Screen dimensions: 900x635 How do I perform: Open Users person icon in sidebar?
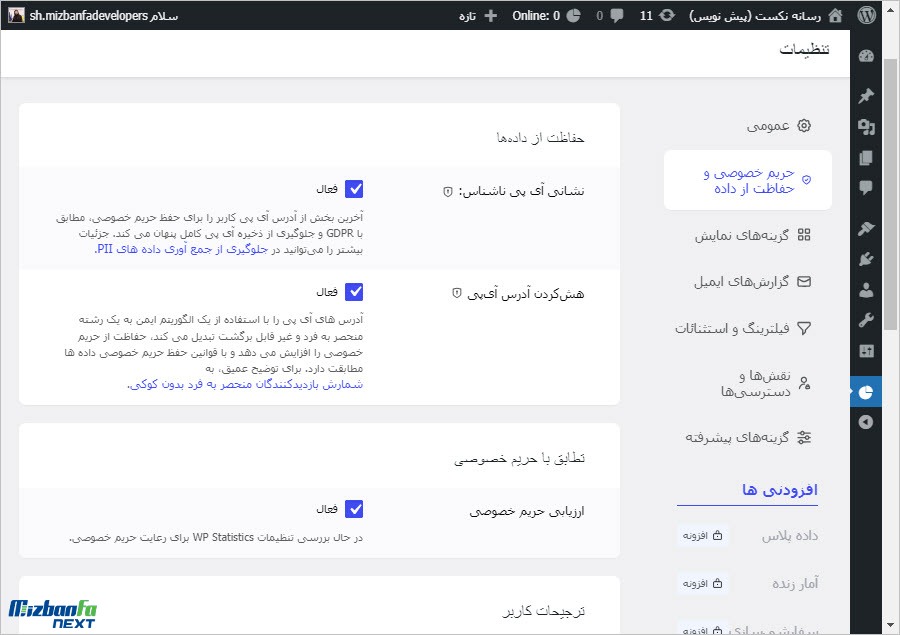(x=866, y=290)
